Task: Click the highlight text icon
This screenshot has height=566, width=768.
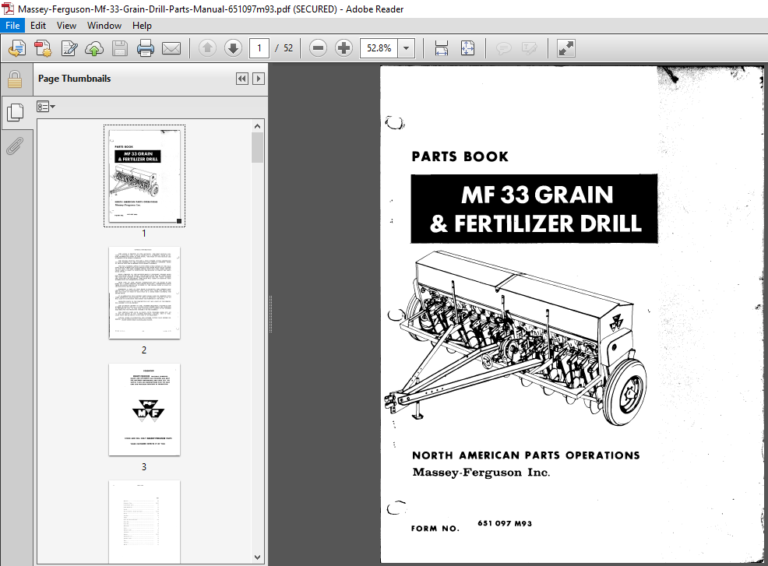Action: 529,48
